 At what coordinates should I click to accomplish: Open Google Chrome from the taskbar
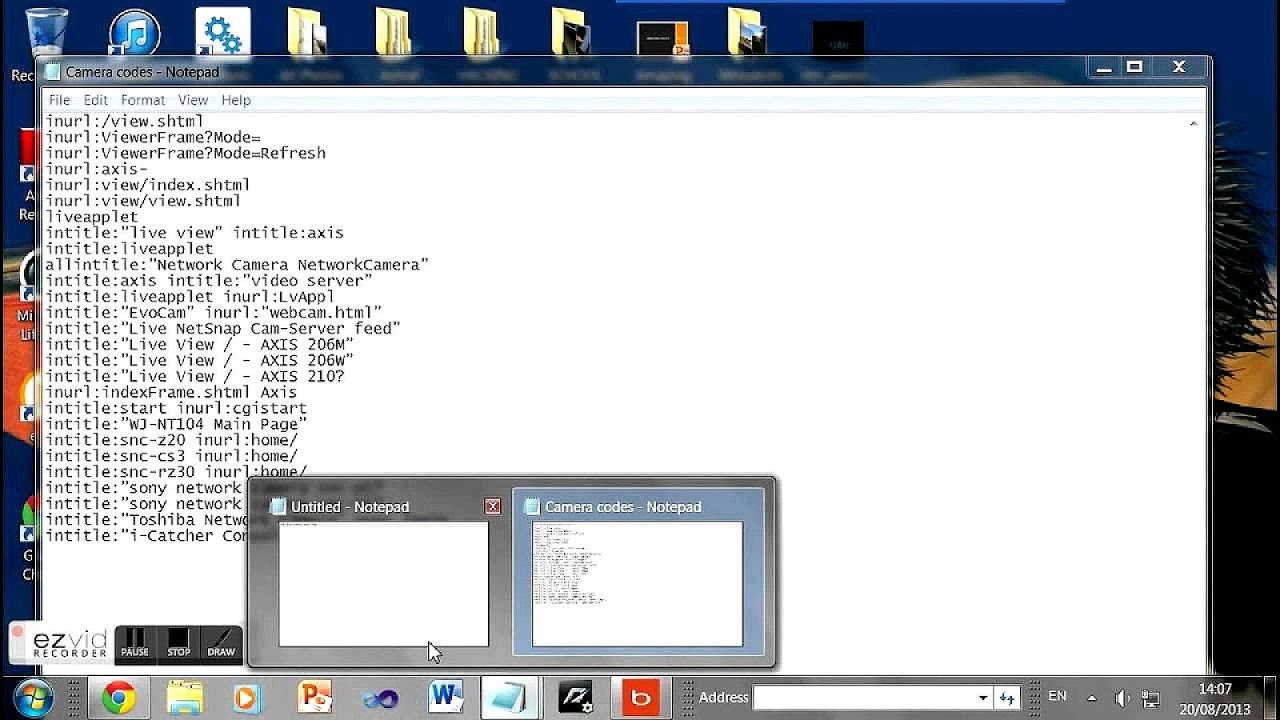pyautogui.click(x=118, y=698)
